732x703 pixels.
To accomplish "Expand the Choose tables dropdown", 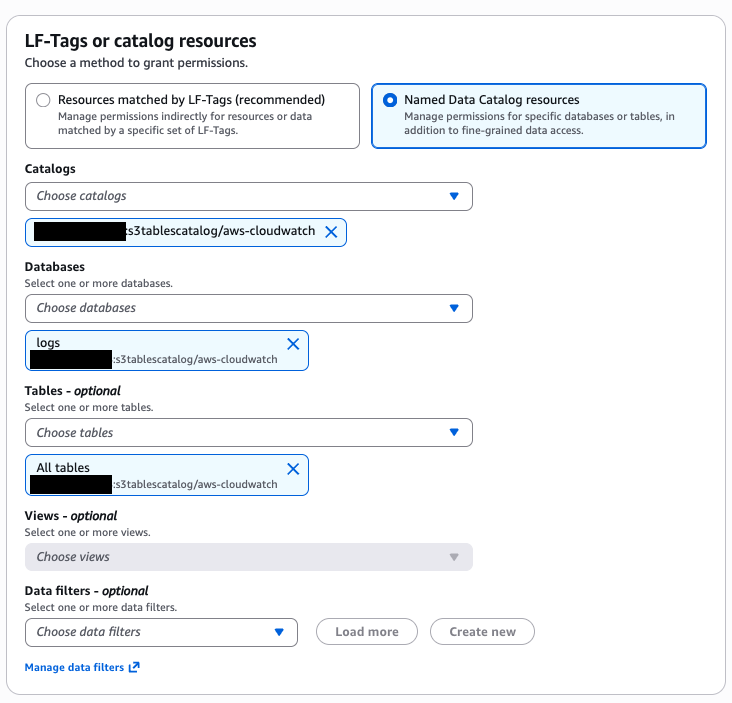I will point(240,433).
